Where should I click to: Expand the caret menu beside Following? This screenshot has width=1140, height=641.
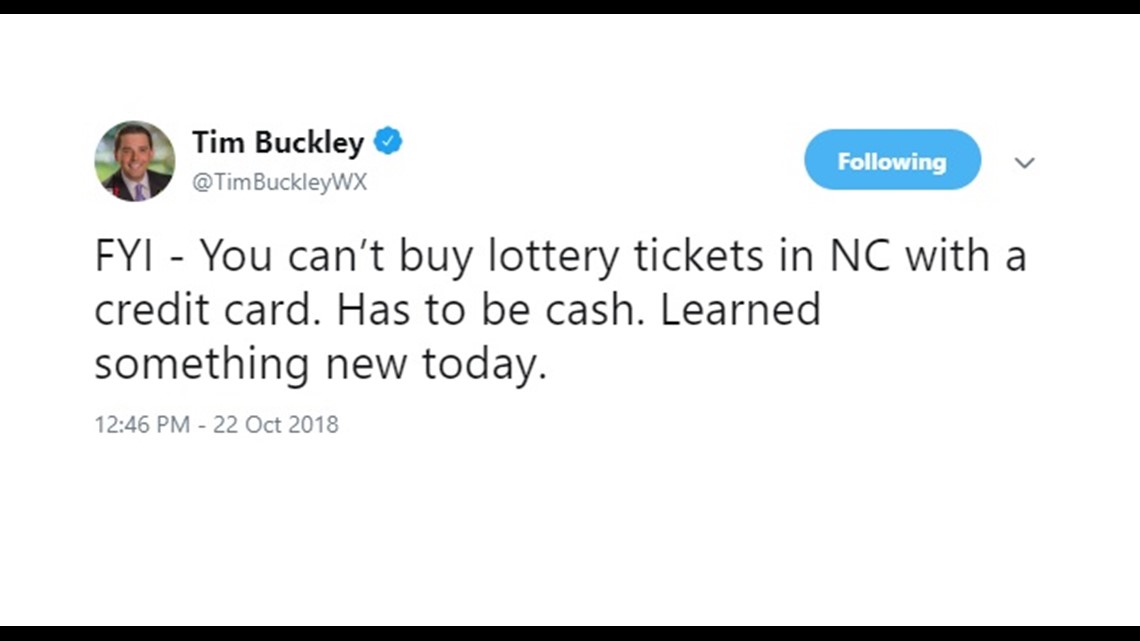pos(1025,162)
